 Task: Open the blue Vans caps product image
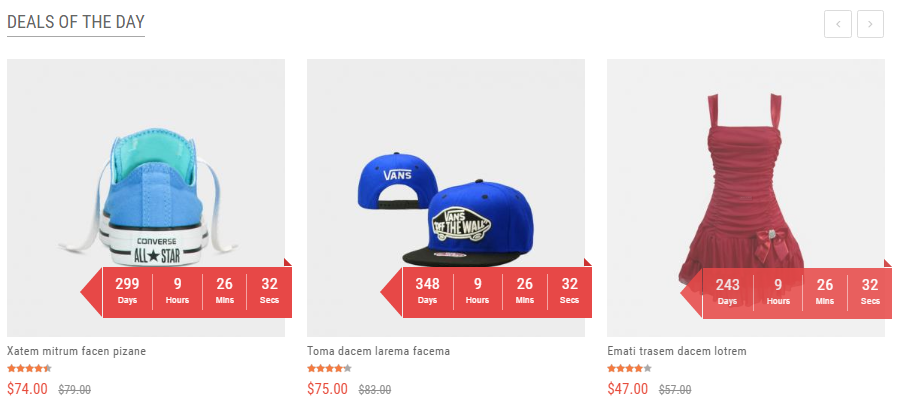coord(446,198)
